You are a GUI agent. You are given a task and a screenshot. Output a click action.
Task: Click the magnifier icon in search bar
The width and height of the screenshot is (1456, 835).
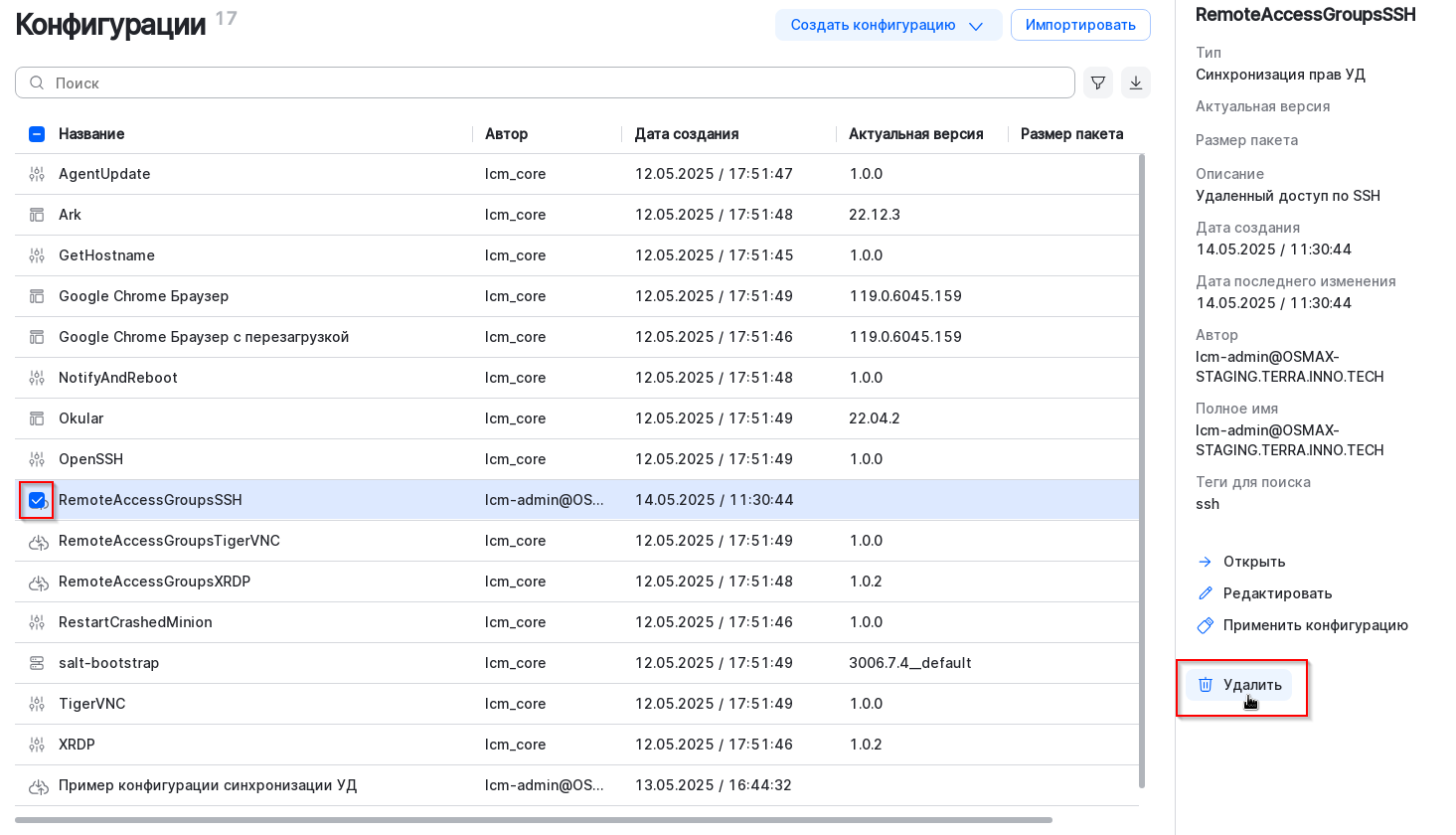click(35, 83)
